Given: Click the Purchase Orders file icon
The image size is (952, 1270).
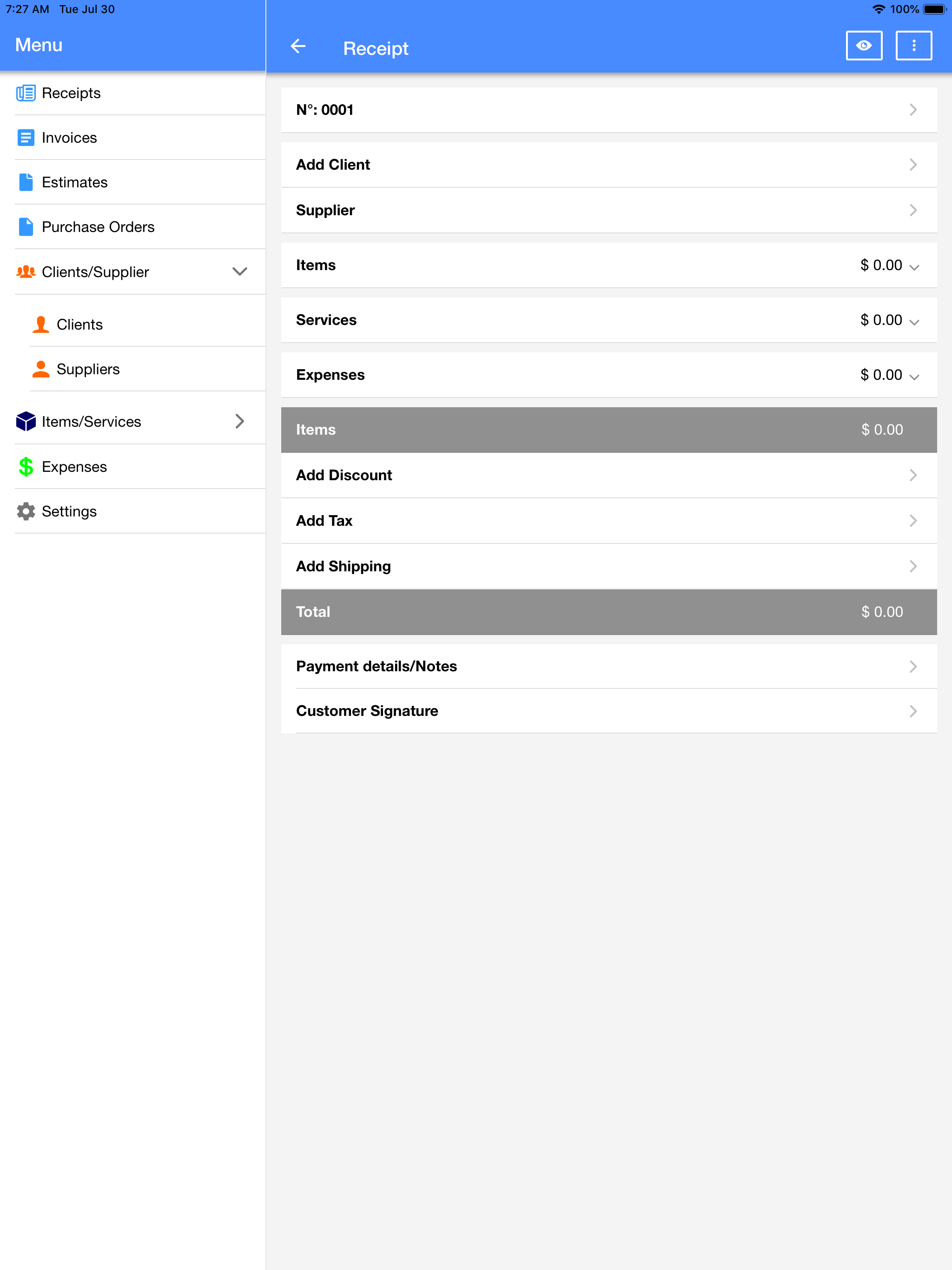Looking at the screenshot, I should coord(26,227).
